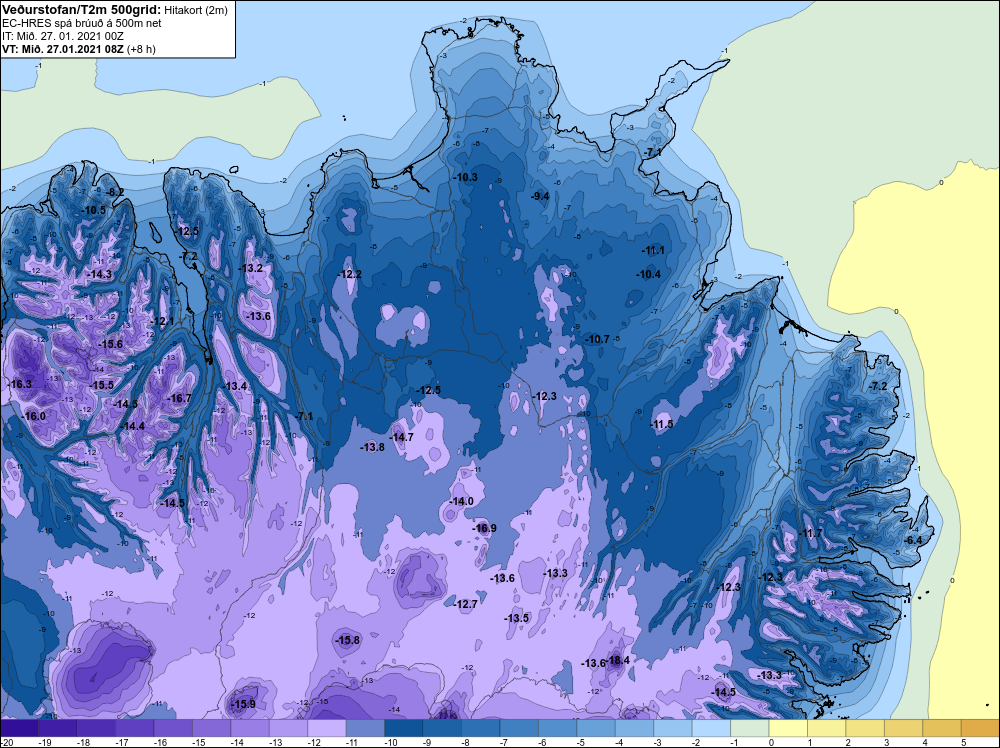Click the map temperature value -10.4
Viewport: 1000px width, 748px height.
[649, 274]
